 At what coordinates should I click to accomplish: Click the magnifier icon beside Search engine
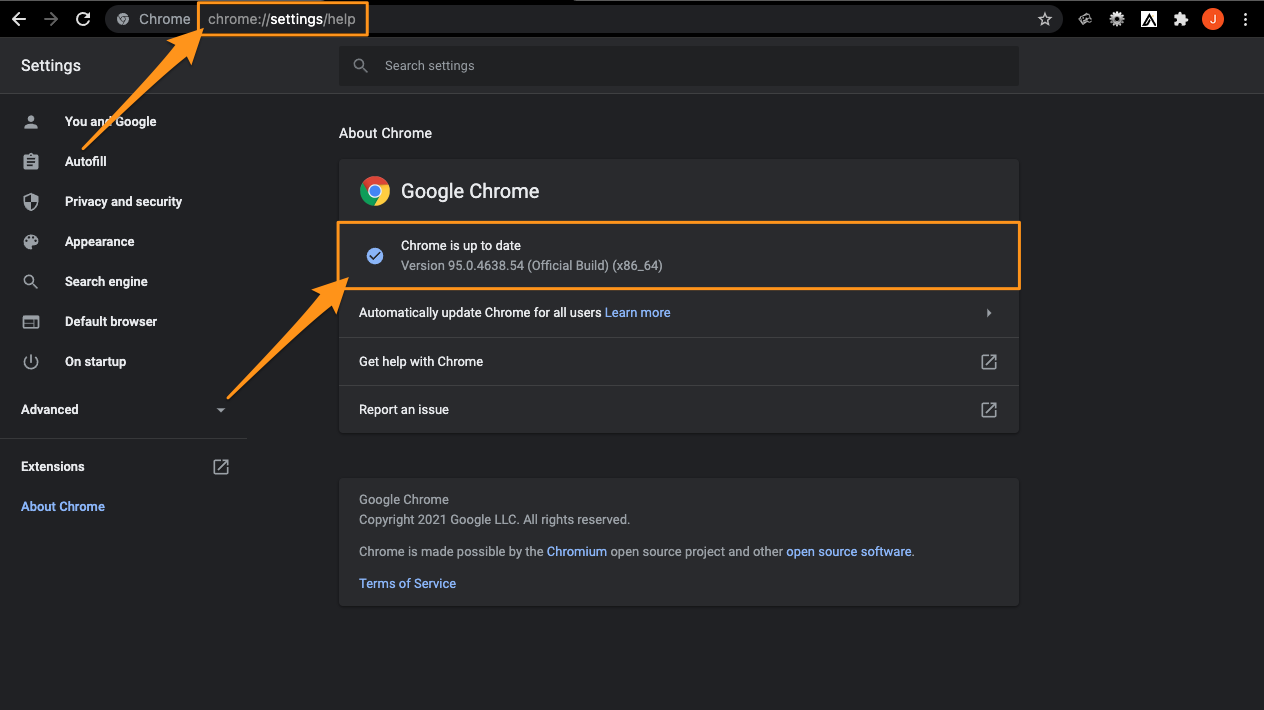[x=31, y=281]
